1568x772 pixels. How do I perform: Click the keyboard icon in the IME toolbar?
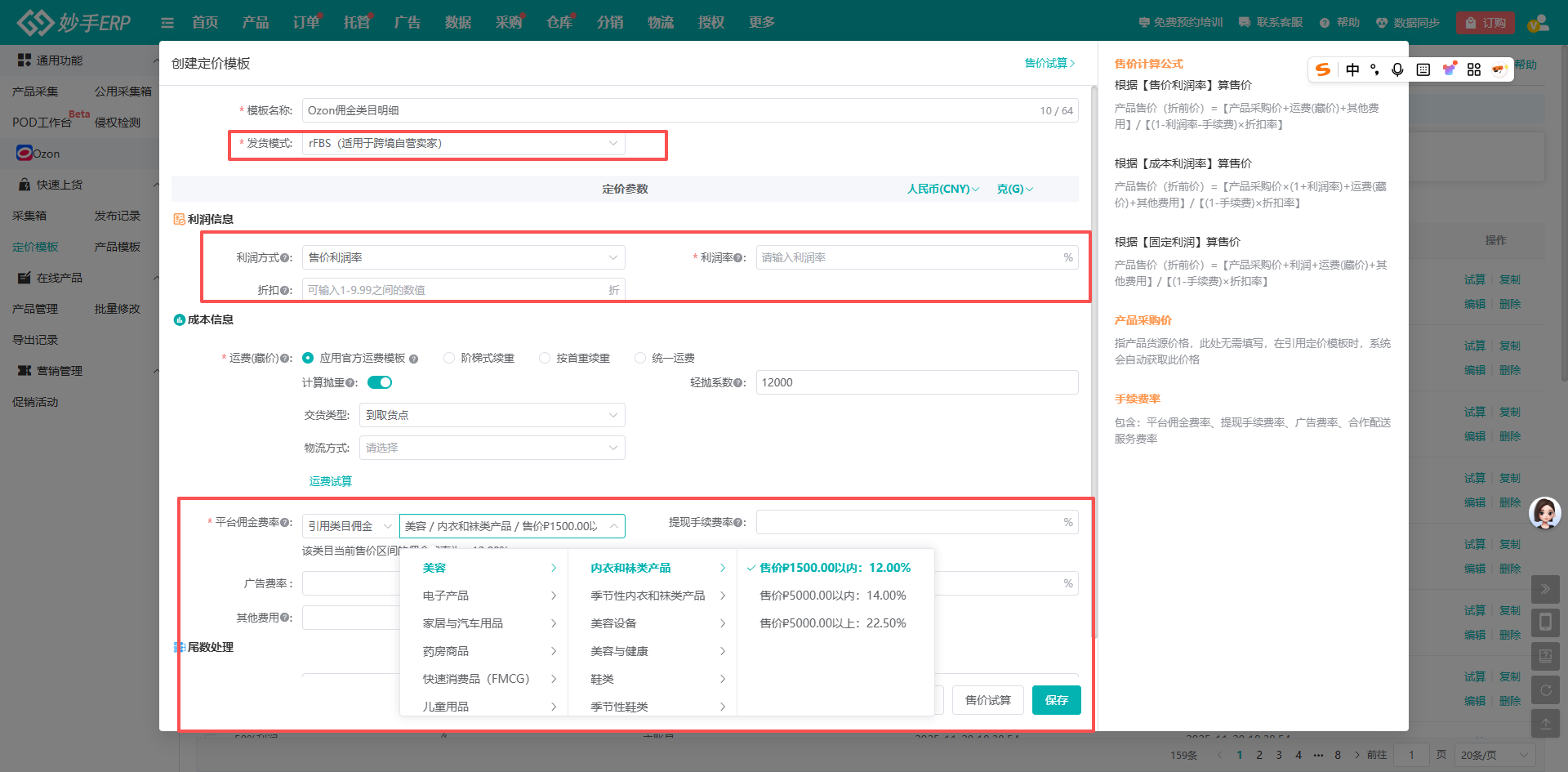coord(1423,69)
